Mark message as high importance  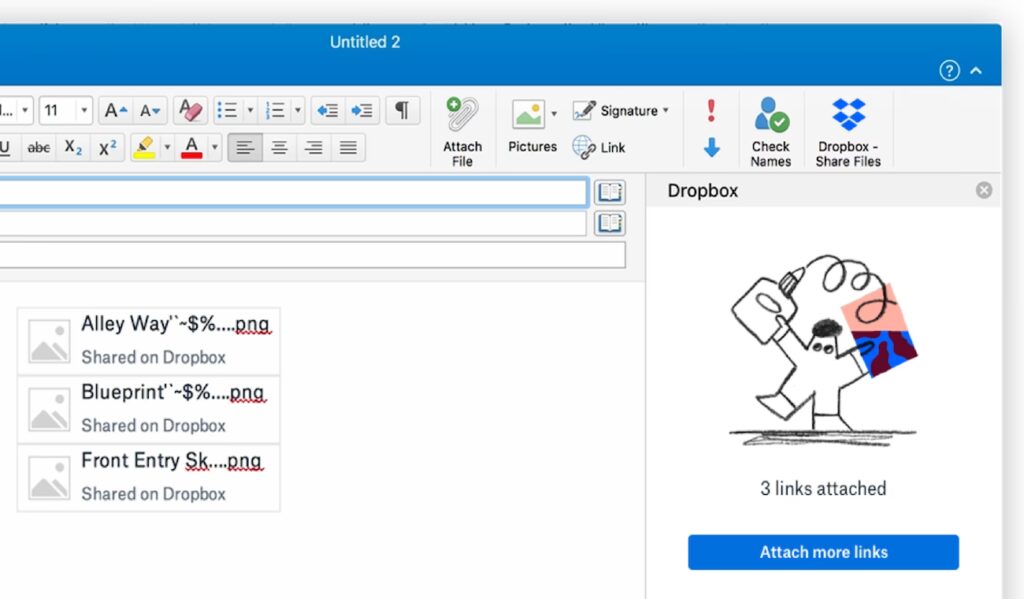(711, 110)
